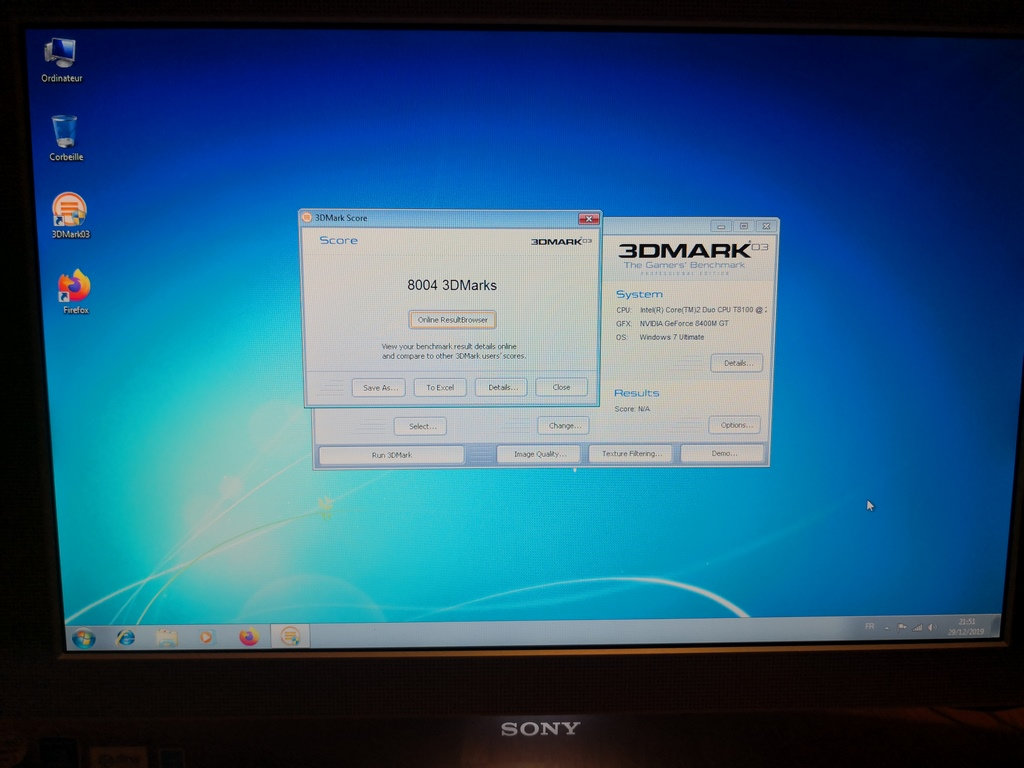Viewport: 1024px width, 768px height.
Task: Click the Windows 7 Ultimate OS text
Action: pyautogui.click(x=671, y=337)
